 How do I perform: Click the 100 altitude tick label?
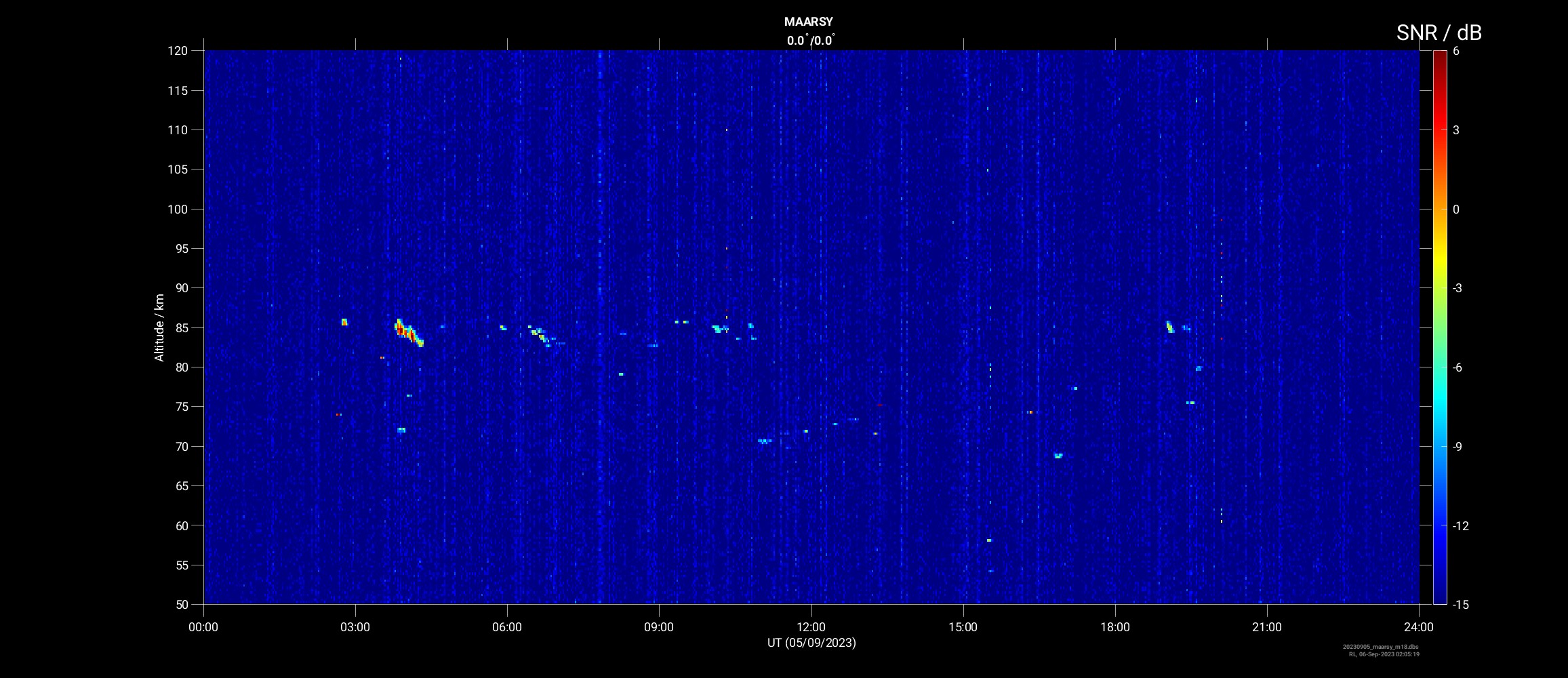pyautogui.click(x=178, y=209)
